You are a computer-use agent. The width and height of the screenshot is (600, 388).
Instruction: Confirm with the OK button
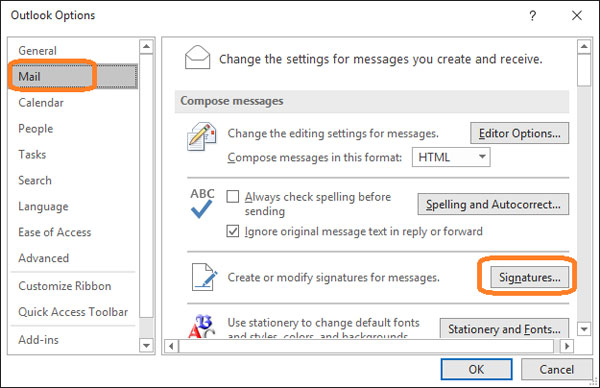(x=476, y=369)
